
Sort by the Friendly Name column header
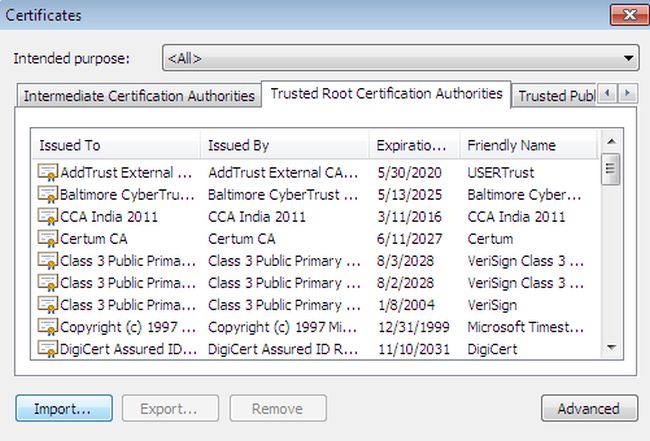click(529, 145)
